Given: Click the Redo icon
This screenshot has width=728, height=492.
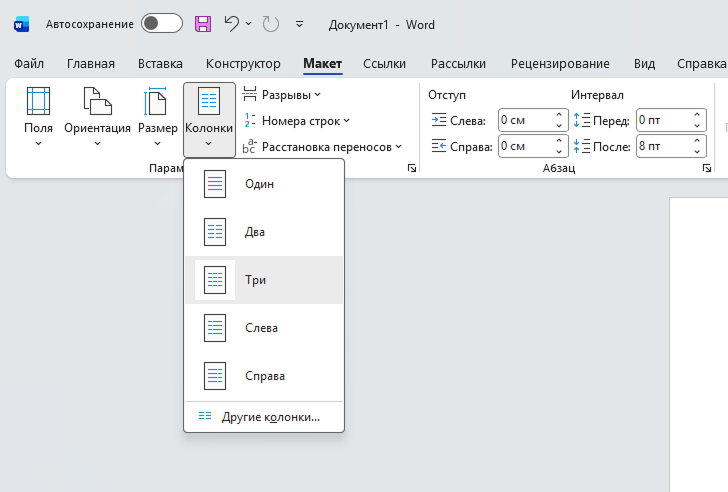Looking at the screenshot, I should coord(271,24).
